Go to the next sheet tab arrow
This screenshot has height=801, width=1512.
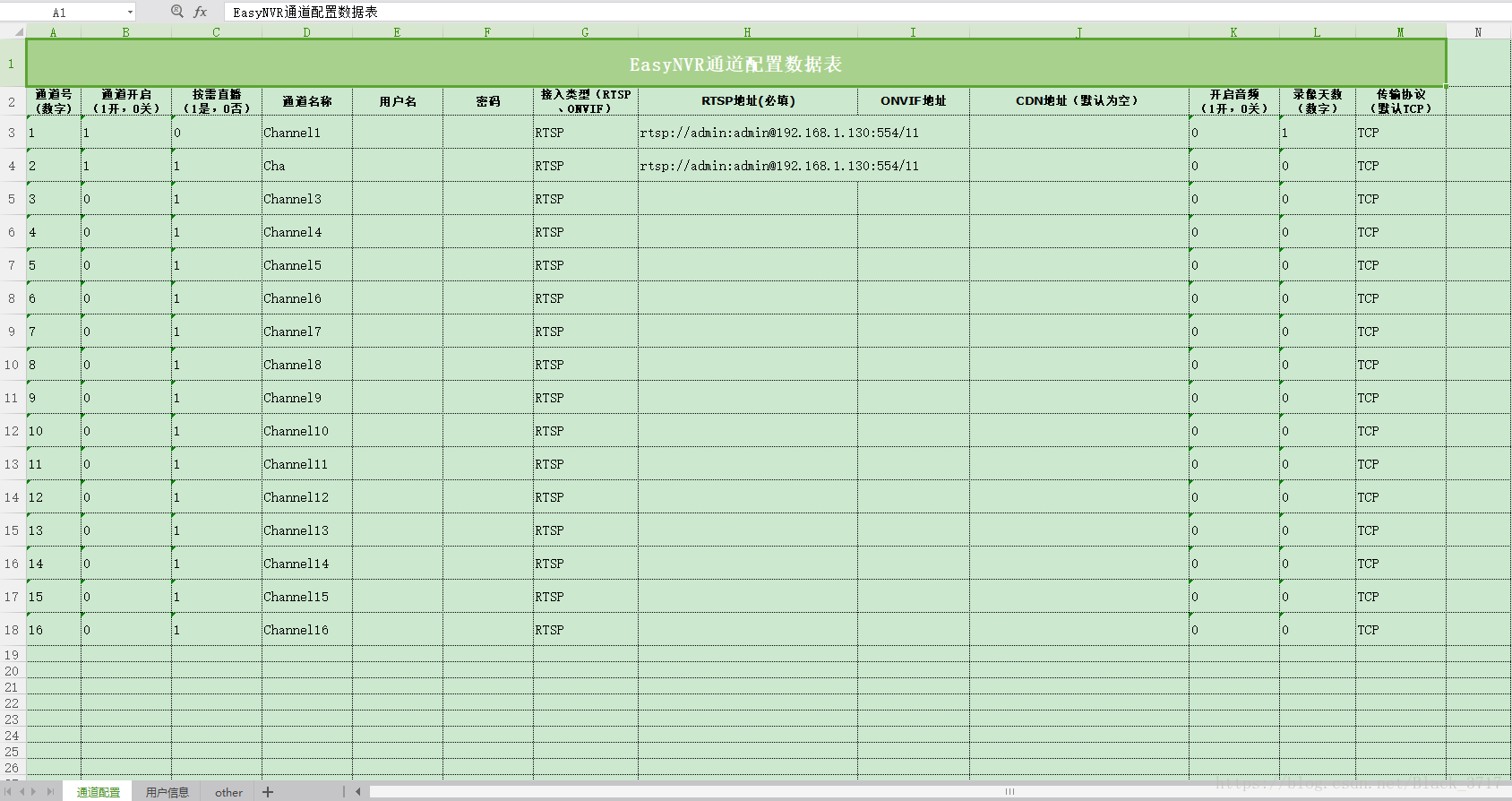(x=35, y=792)
